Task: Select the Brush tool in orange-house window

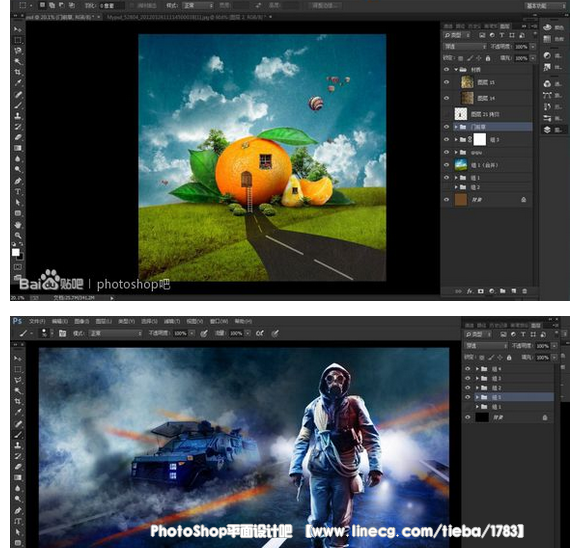Action: click(18, 105)
